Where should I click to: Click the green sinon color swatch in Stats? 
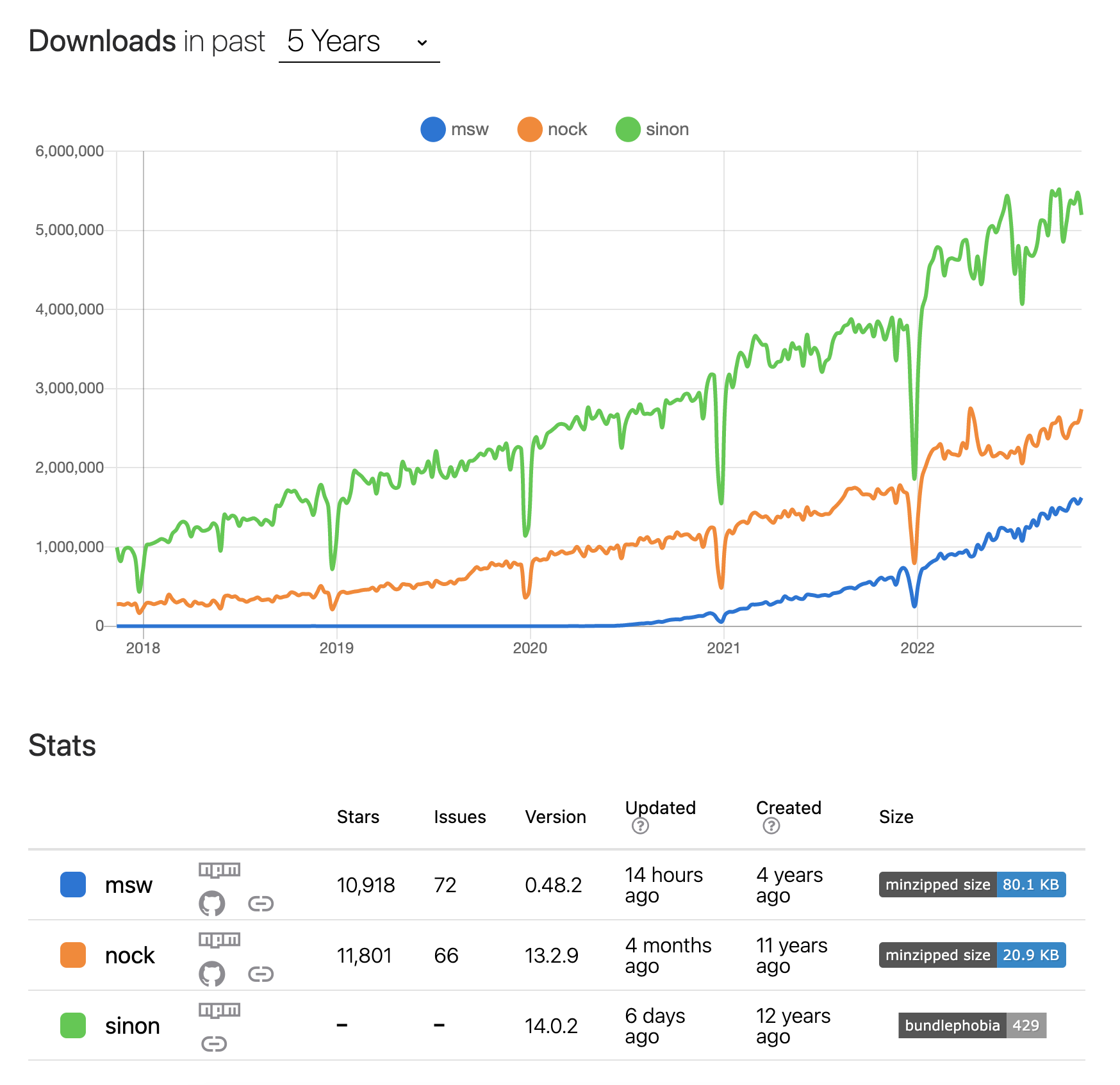[73, 1025]
